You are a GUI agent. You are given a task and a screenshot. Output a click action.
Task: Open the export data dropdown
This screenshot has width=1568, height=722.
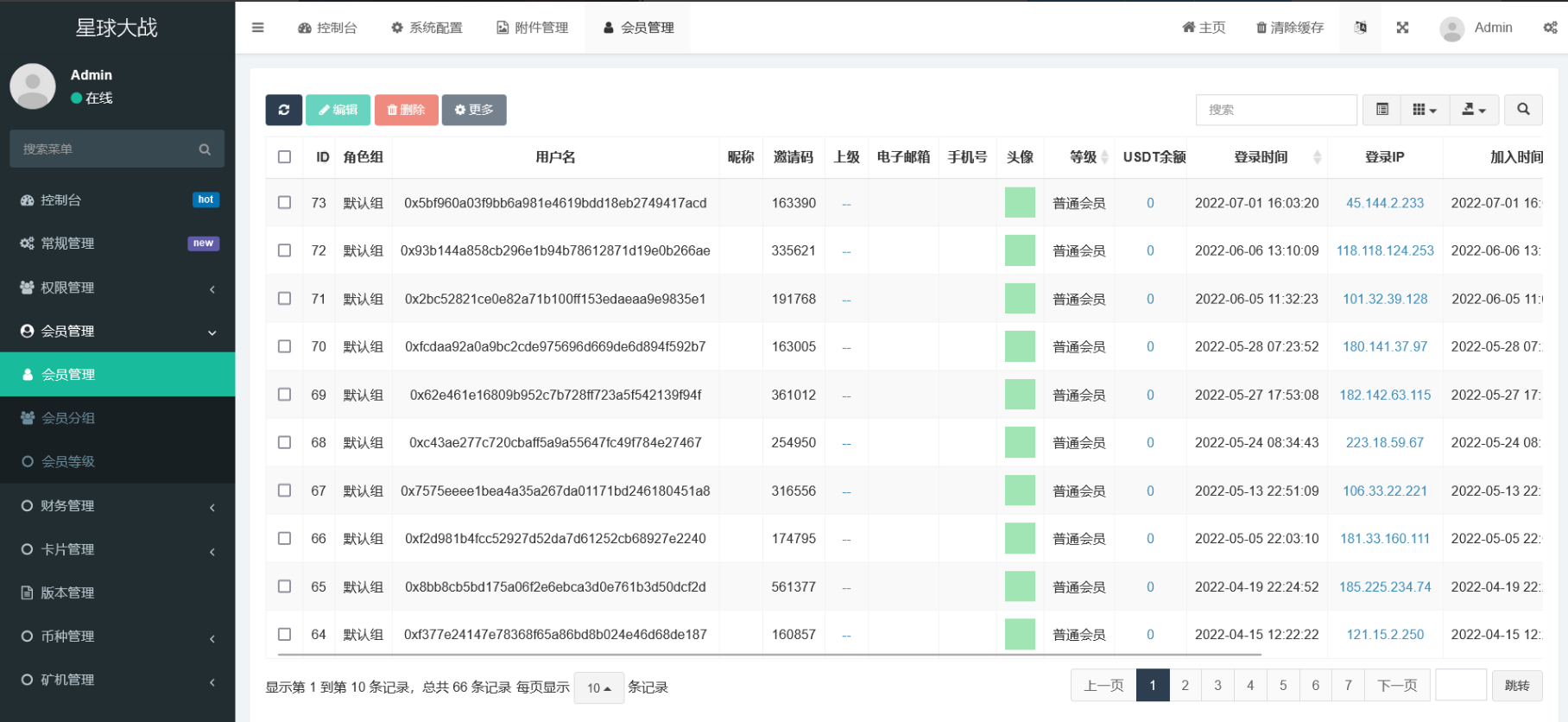(1473, 110)
